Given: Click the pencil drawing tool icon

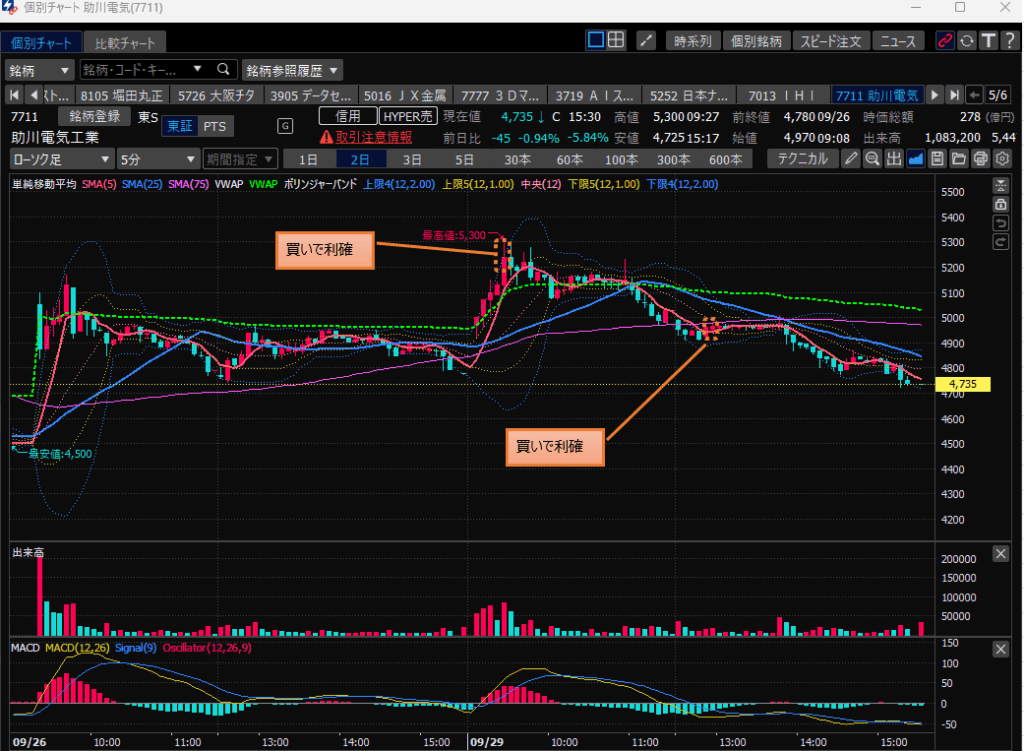Looking at the screenshot, I should (850, 159).
